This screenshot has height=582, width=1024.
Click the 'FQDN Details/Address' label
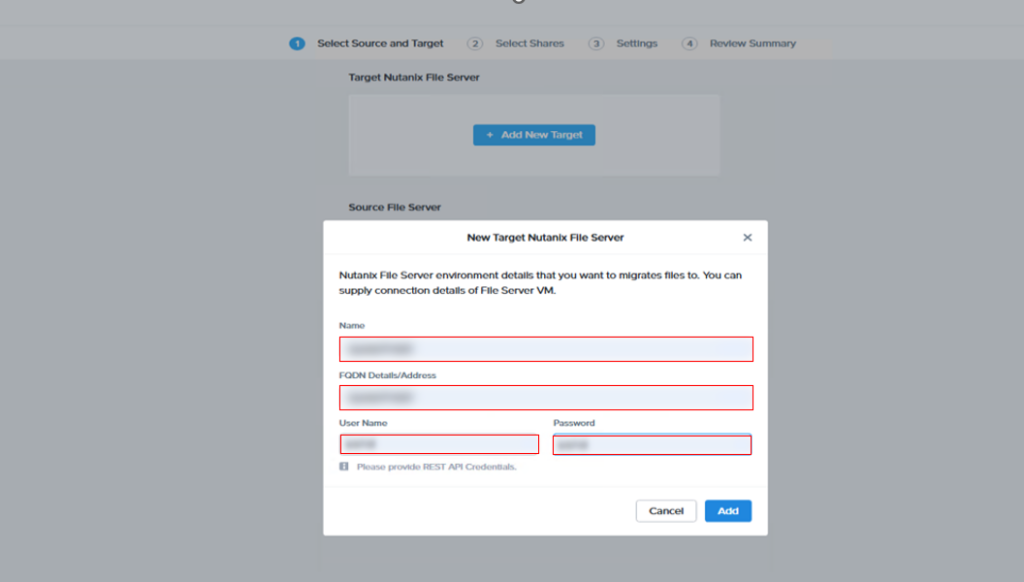coord(387,376)
